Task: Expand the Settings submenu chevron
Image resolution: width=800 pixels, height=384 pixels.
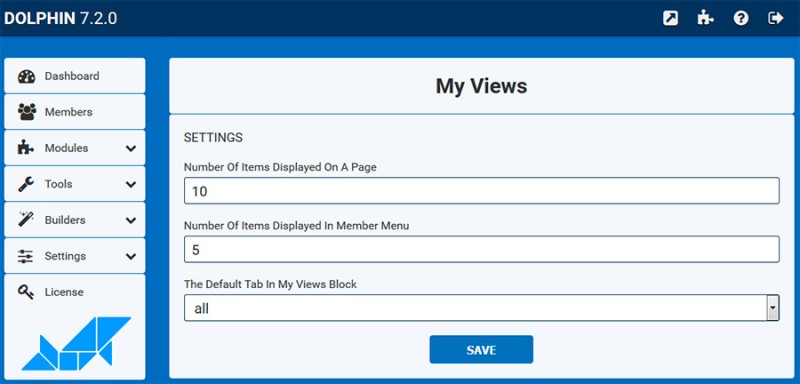Action: coord(131,257)
